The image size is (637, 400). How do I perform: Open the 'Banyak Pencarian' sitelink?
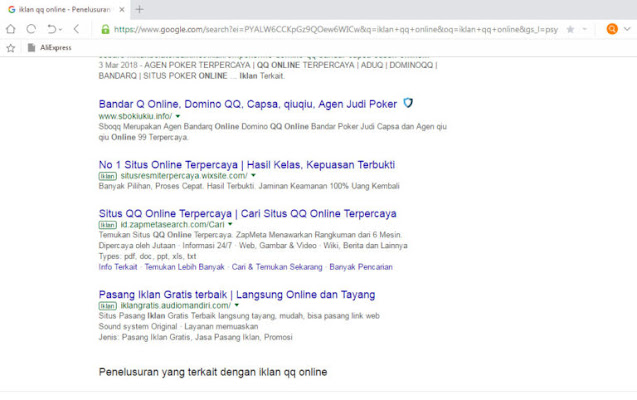[x=361, y=267]
